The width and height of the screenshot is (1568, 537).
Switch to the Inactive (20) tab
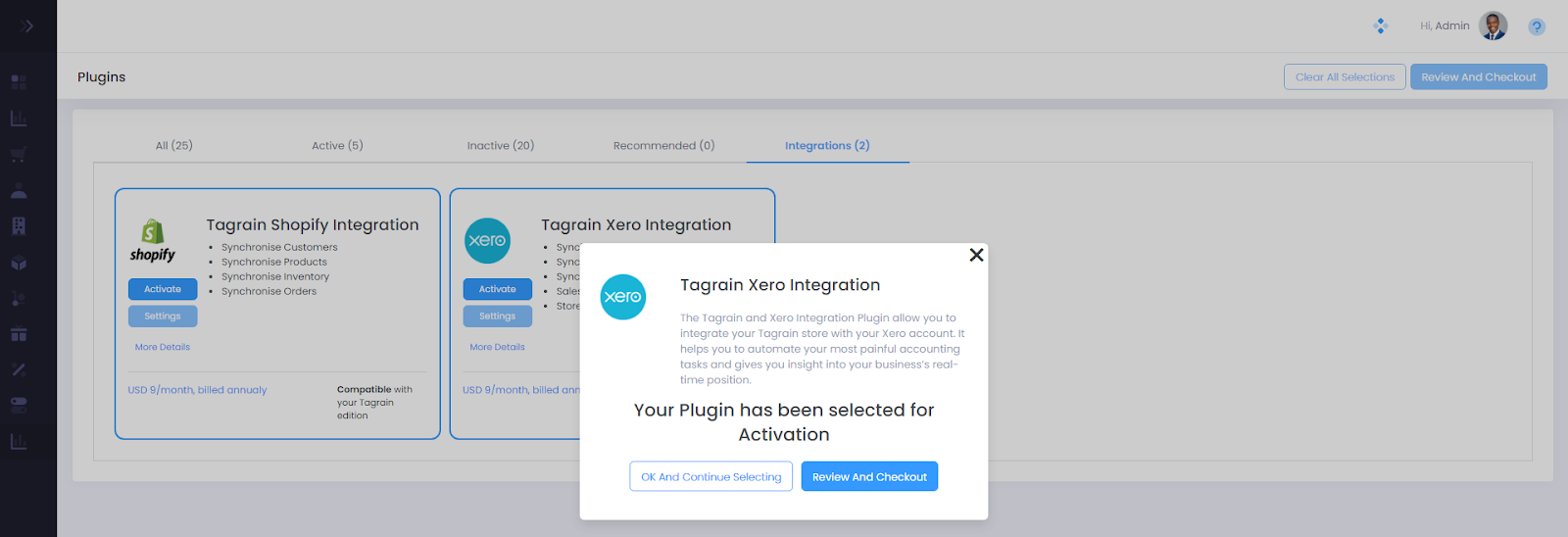click(501, 145)
